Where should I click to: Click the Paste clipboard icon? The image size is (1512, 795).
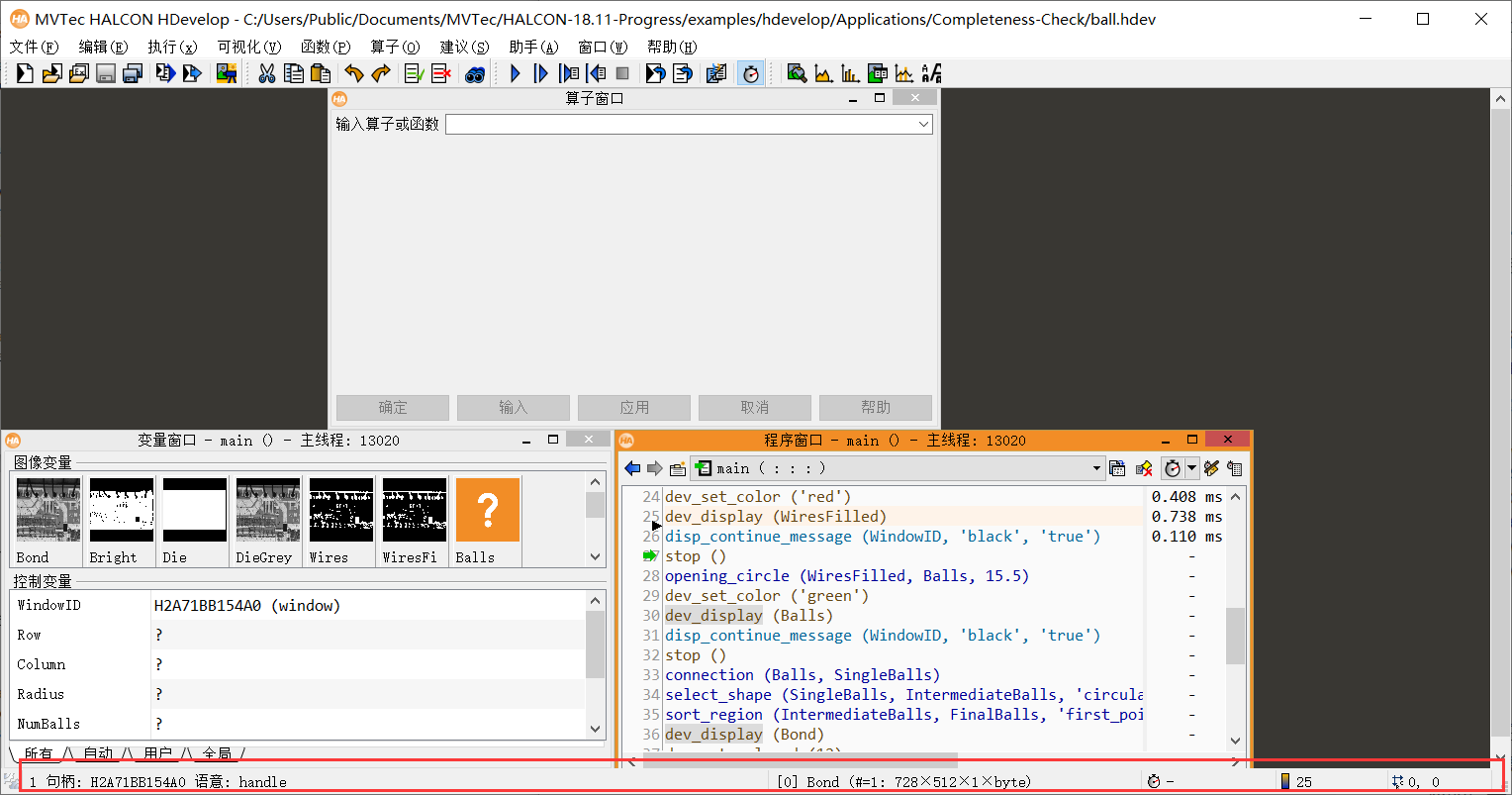(321, 73)
